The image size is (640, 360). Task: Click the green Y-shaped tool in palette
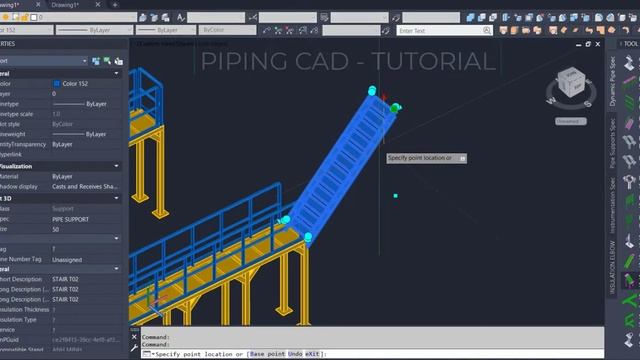pos(629,300)
